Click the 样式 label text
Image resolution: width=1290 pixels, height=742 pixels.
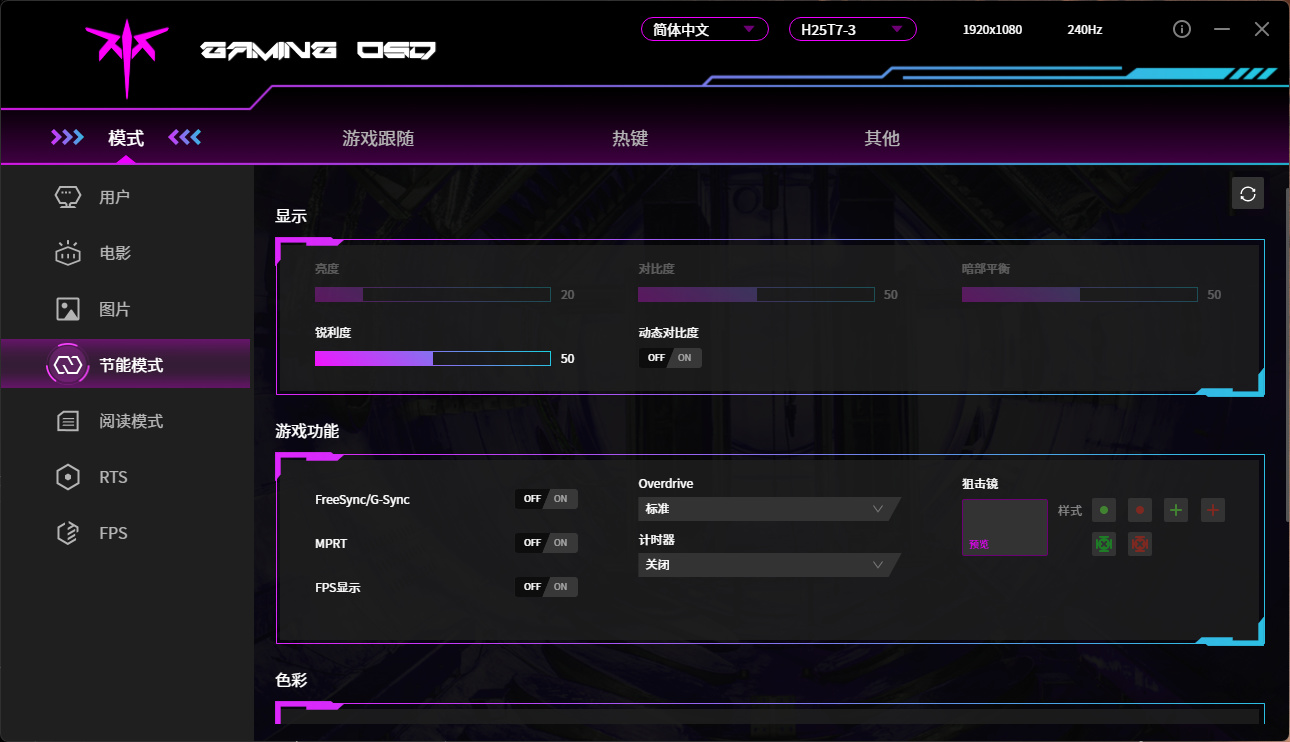pyautogui.click(x=1070, y=511)
